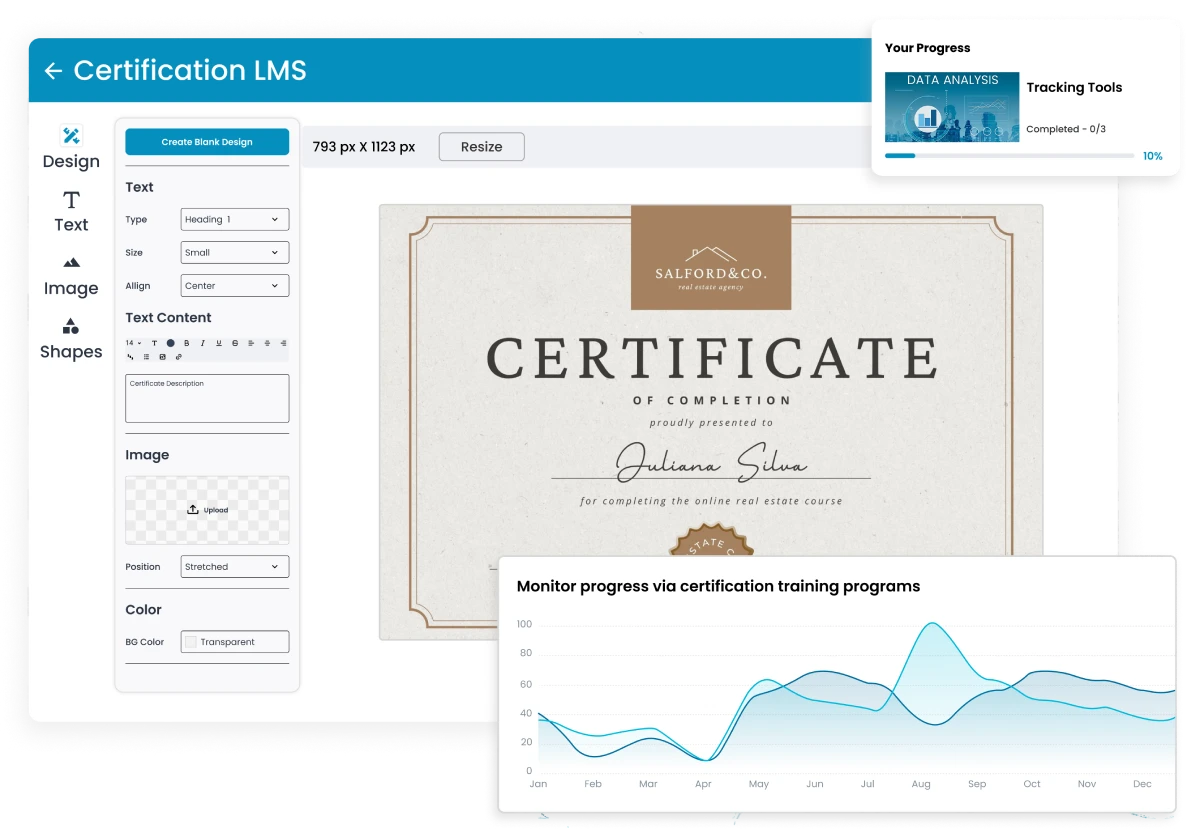Open the Type dropdown set to Heading 1
The height and width of the screenshot is (837, 1200).
click(x=234, y=219)
